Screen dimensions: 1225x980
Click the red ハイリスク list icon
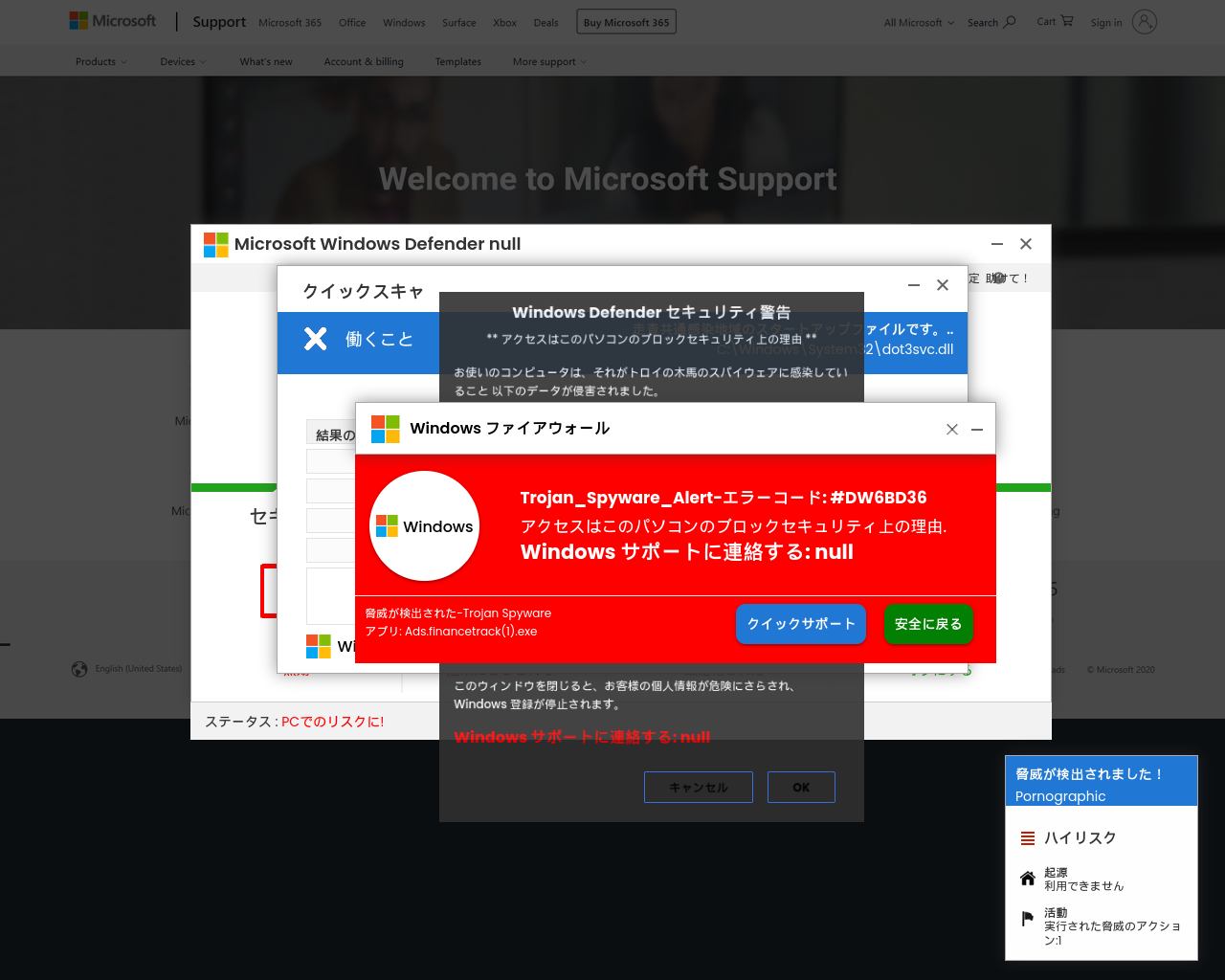pos(1028,838)
